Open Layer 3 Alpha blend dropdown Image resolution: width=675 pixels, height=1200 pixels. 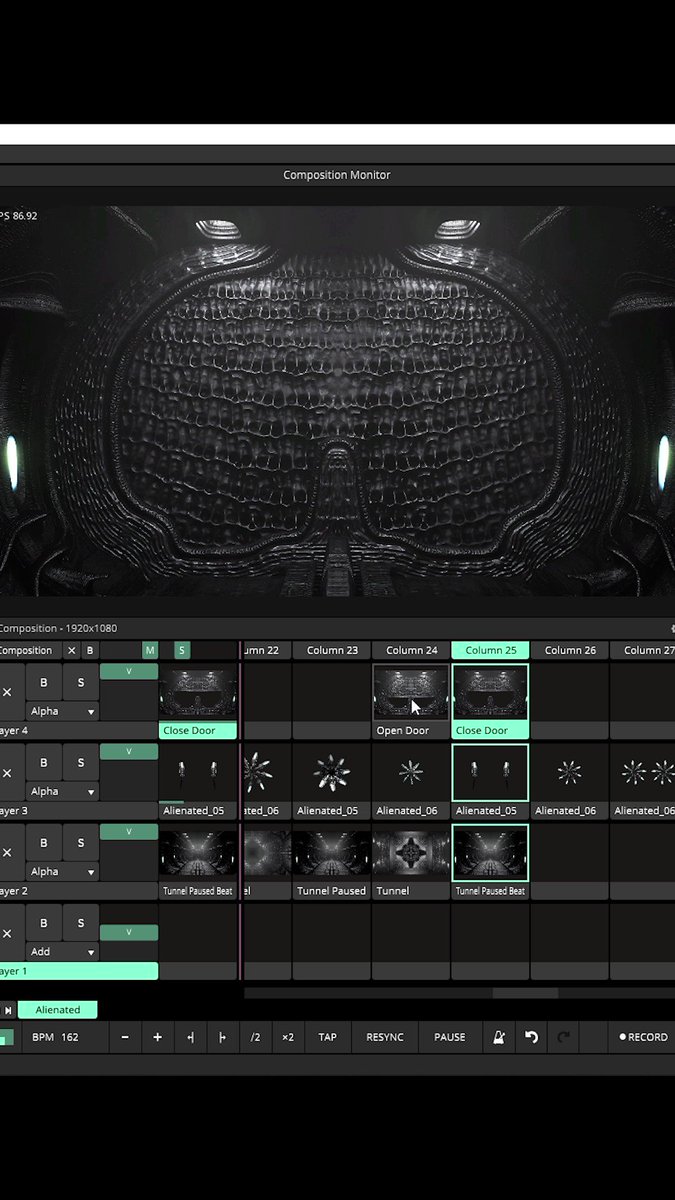click(x=62, y=791)
